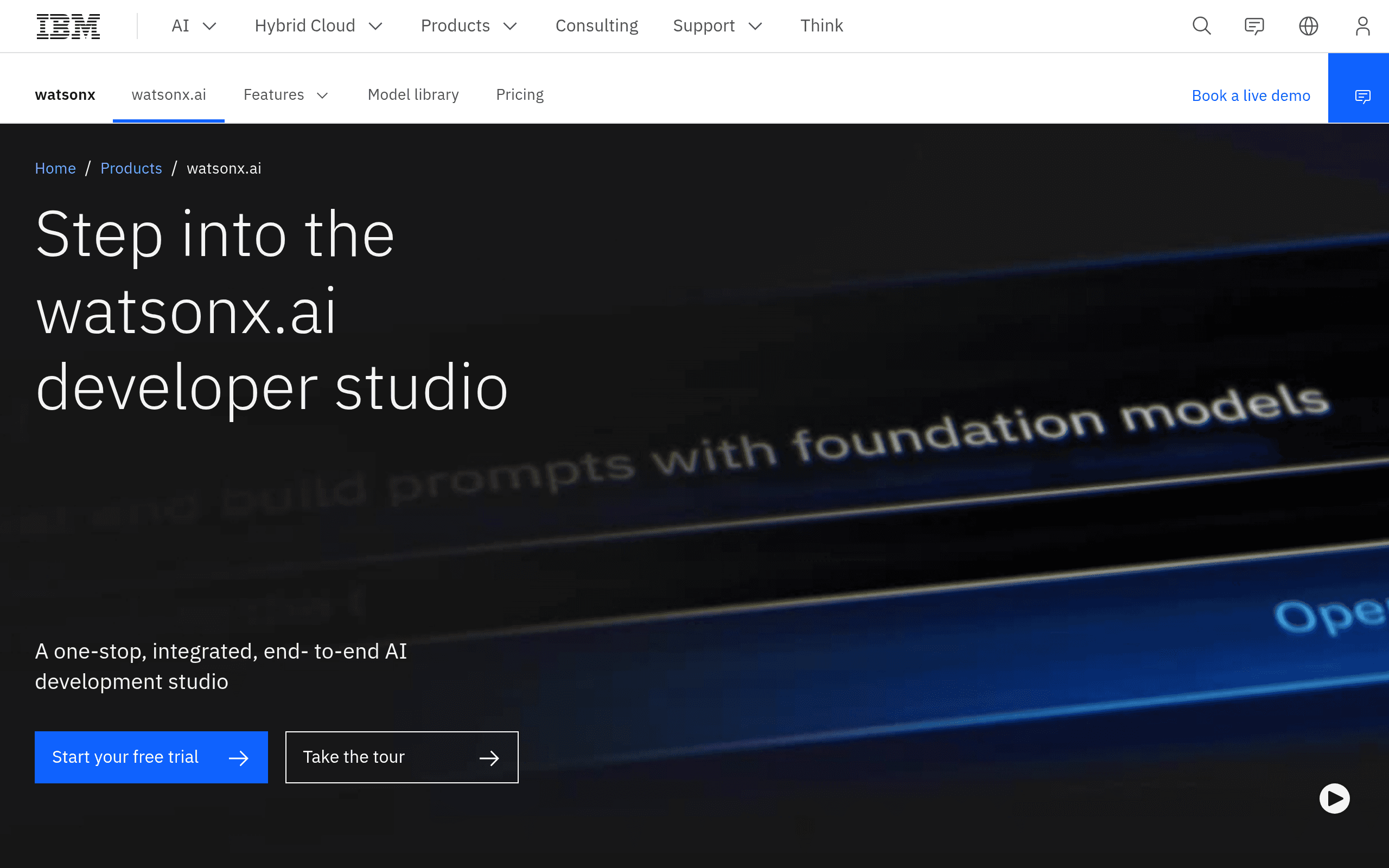This screenshot has width=1389, height=868.
Task: Open the Consulting menu item
Action: click(x=596, y=26)
